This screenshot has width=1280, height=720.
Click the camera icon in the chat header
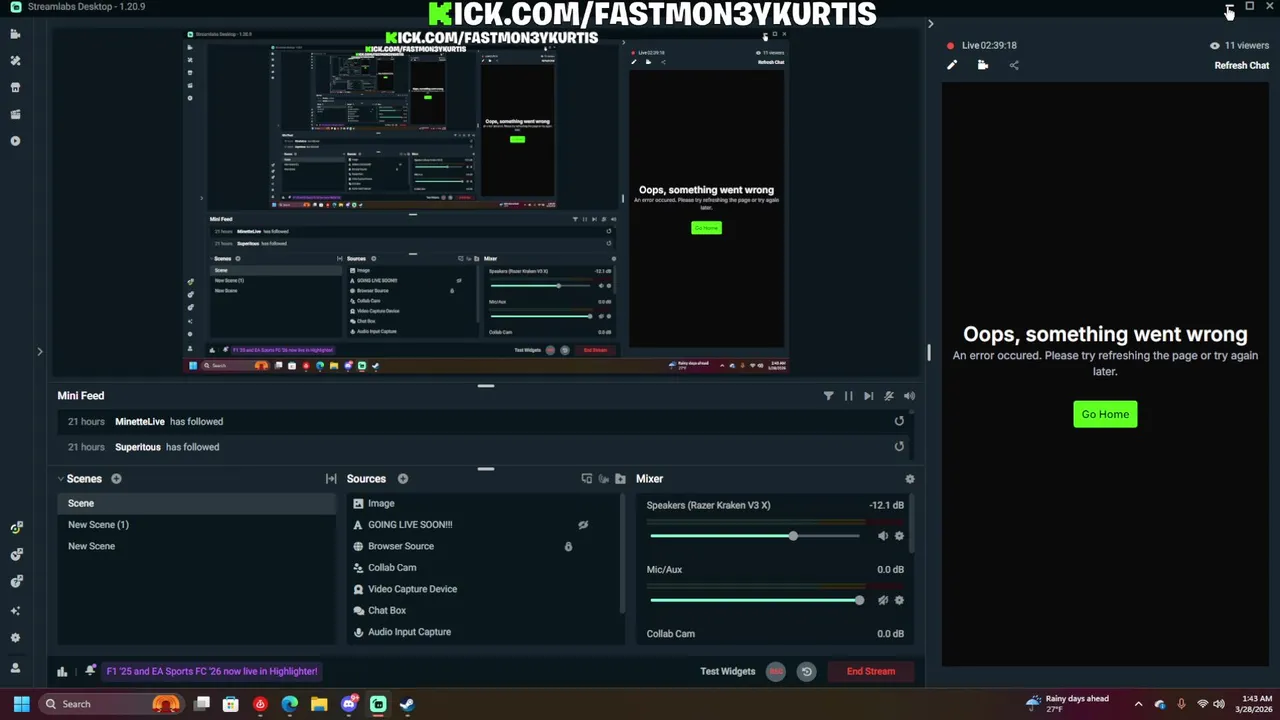983,66
